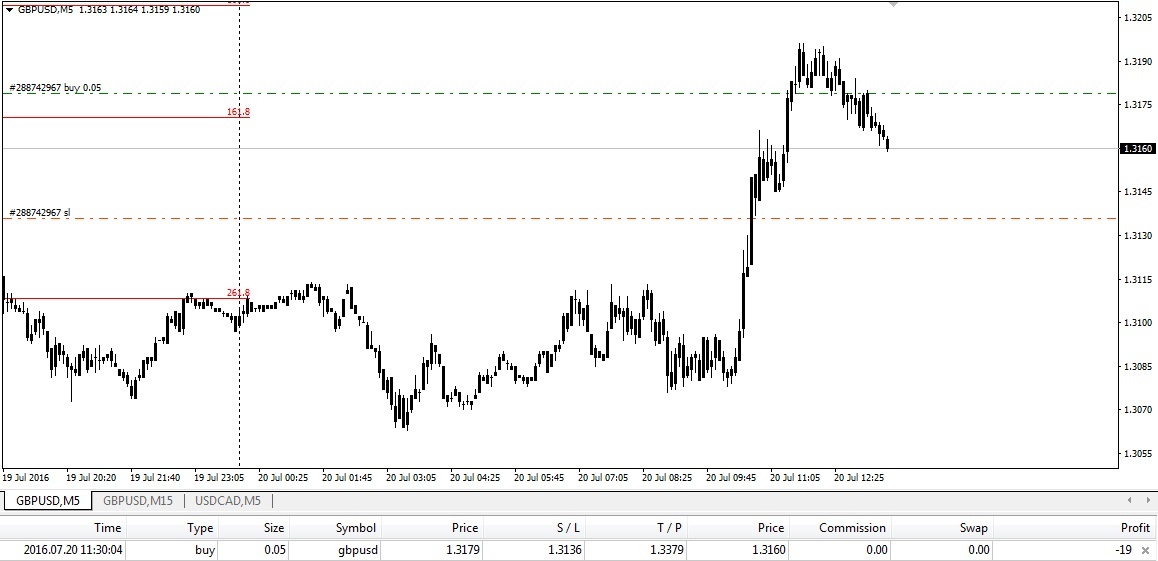The image size is (1158, 561).
Task: Click the 161.8 Fibonacci level label
Action: (x=239, y=112)
